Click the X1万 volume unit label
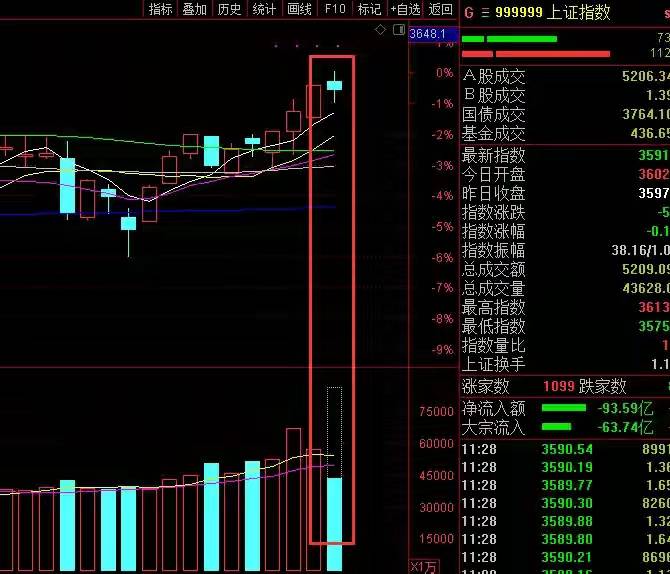 point(424,567)
